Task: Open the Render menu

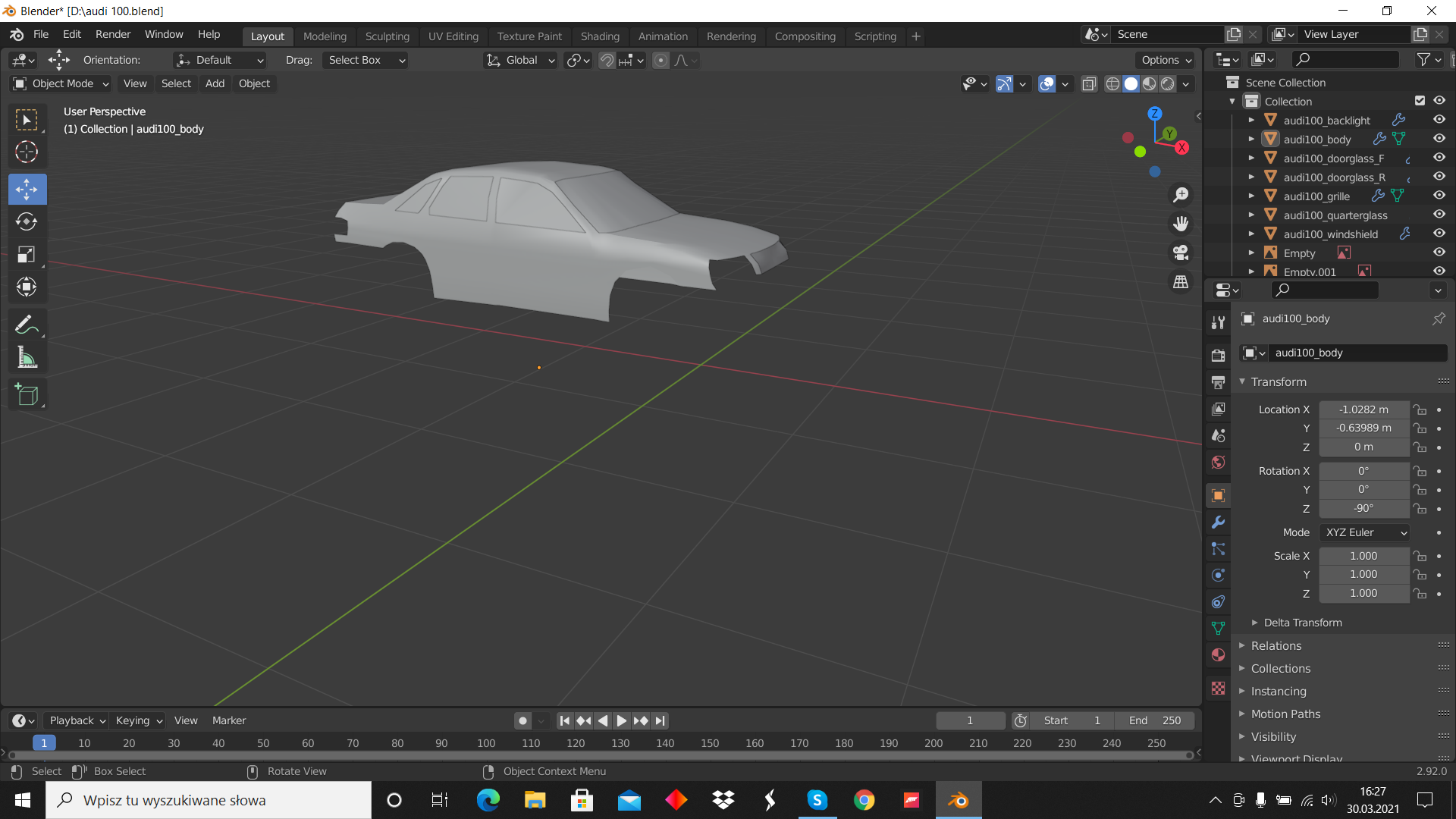Action: [x=113, y=34]
